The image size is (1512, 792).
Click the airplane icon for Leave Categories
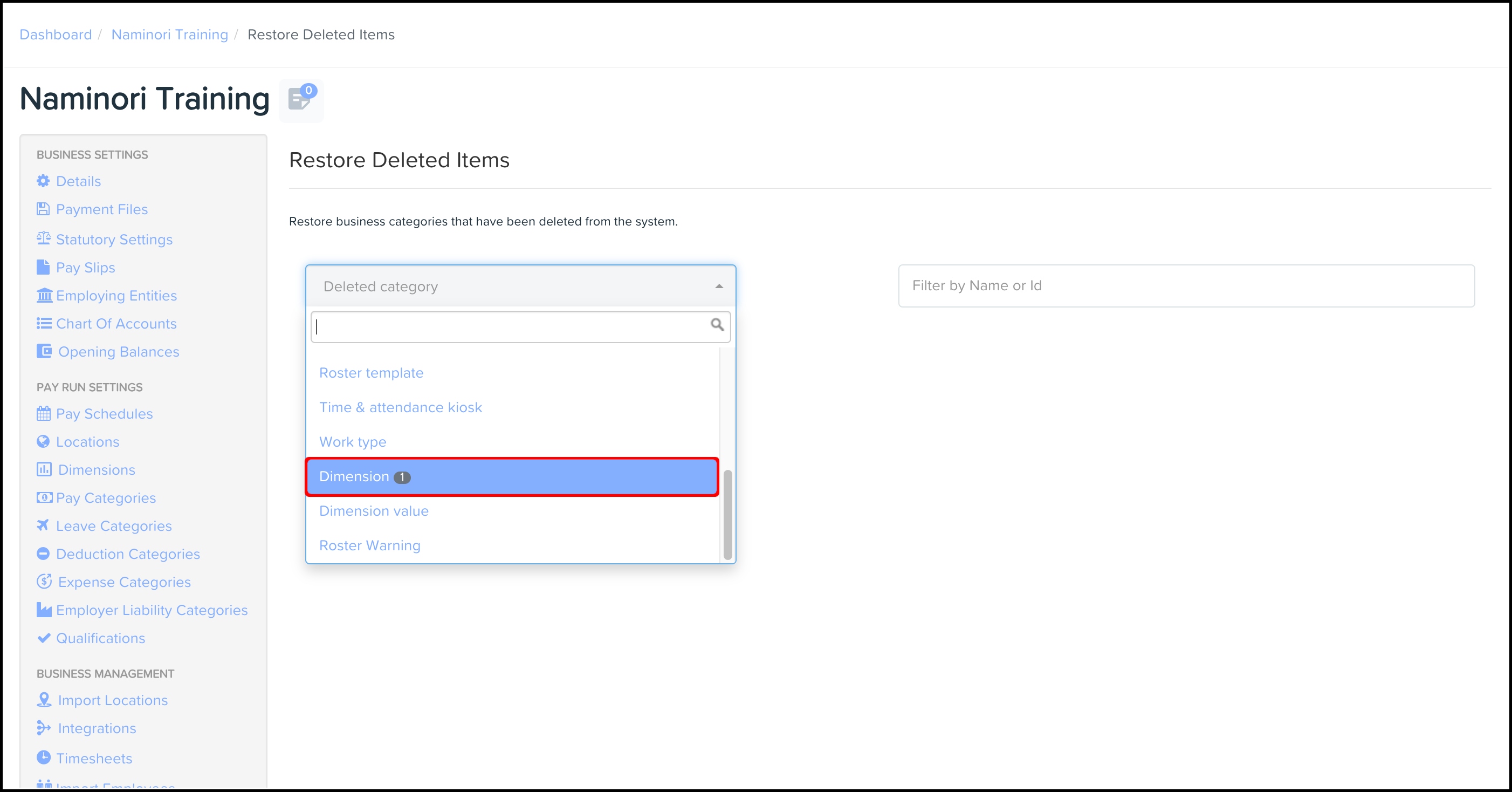[x=43, y=525]
